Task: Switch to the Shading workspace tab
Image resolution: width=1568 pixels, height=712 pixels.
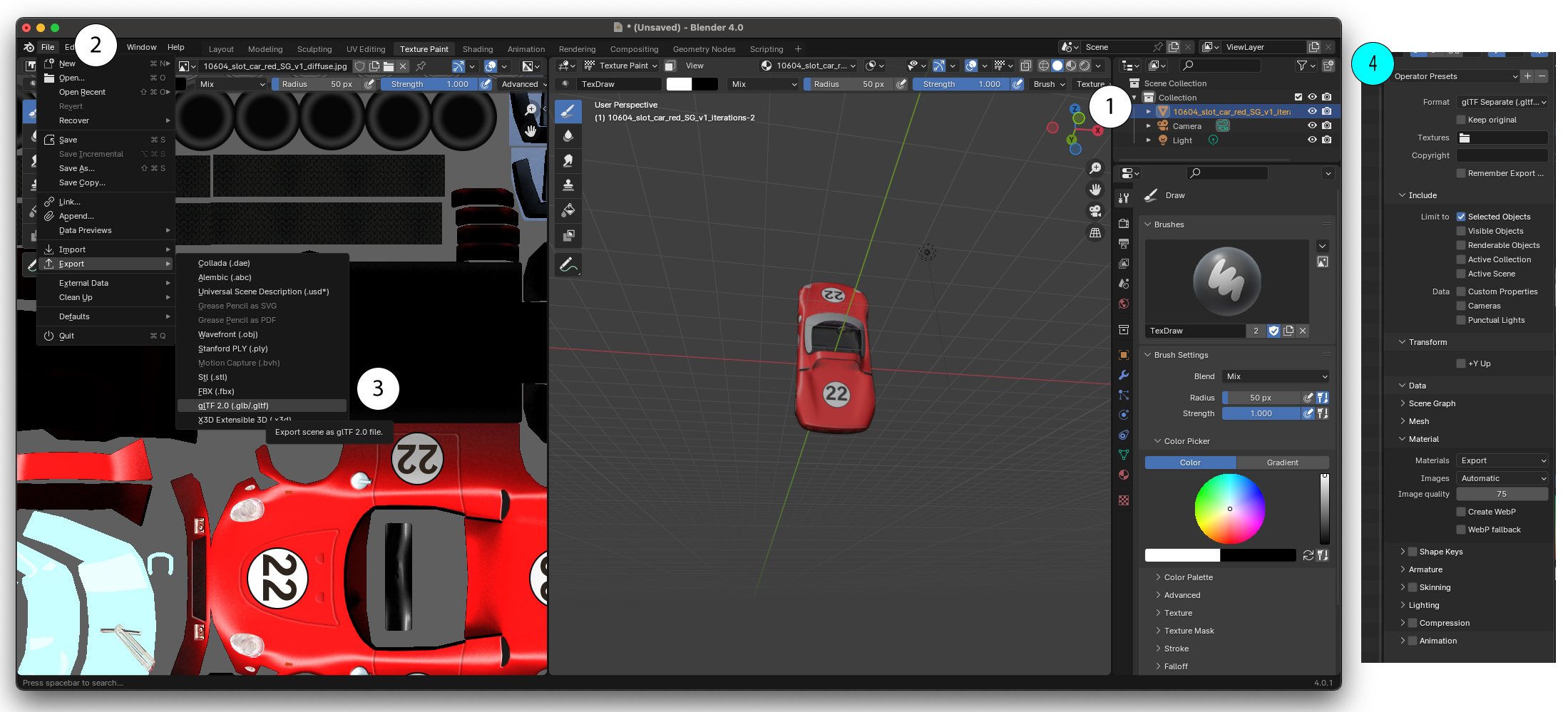Action: 478,48
